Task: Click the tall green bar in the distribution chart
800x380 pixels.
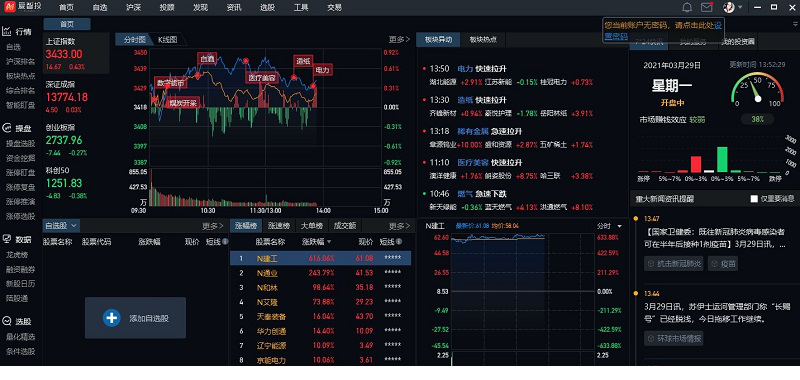Action: click(x=721, y=160)
